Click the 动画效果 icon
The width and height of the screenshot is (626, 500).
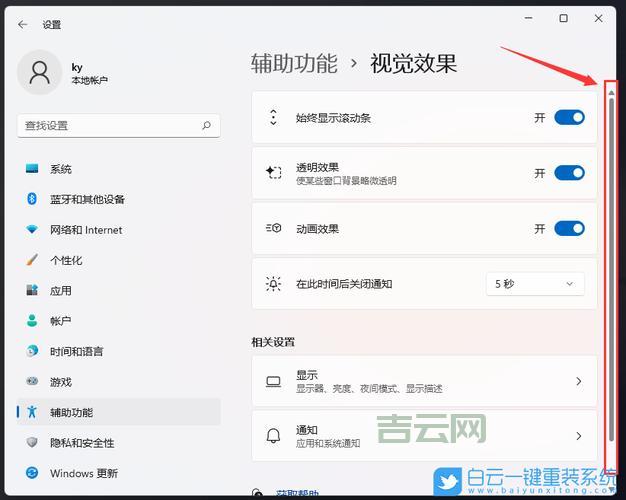coord(273,228)
